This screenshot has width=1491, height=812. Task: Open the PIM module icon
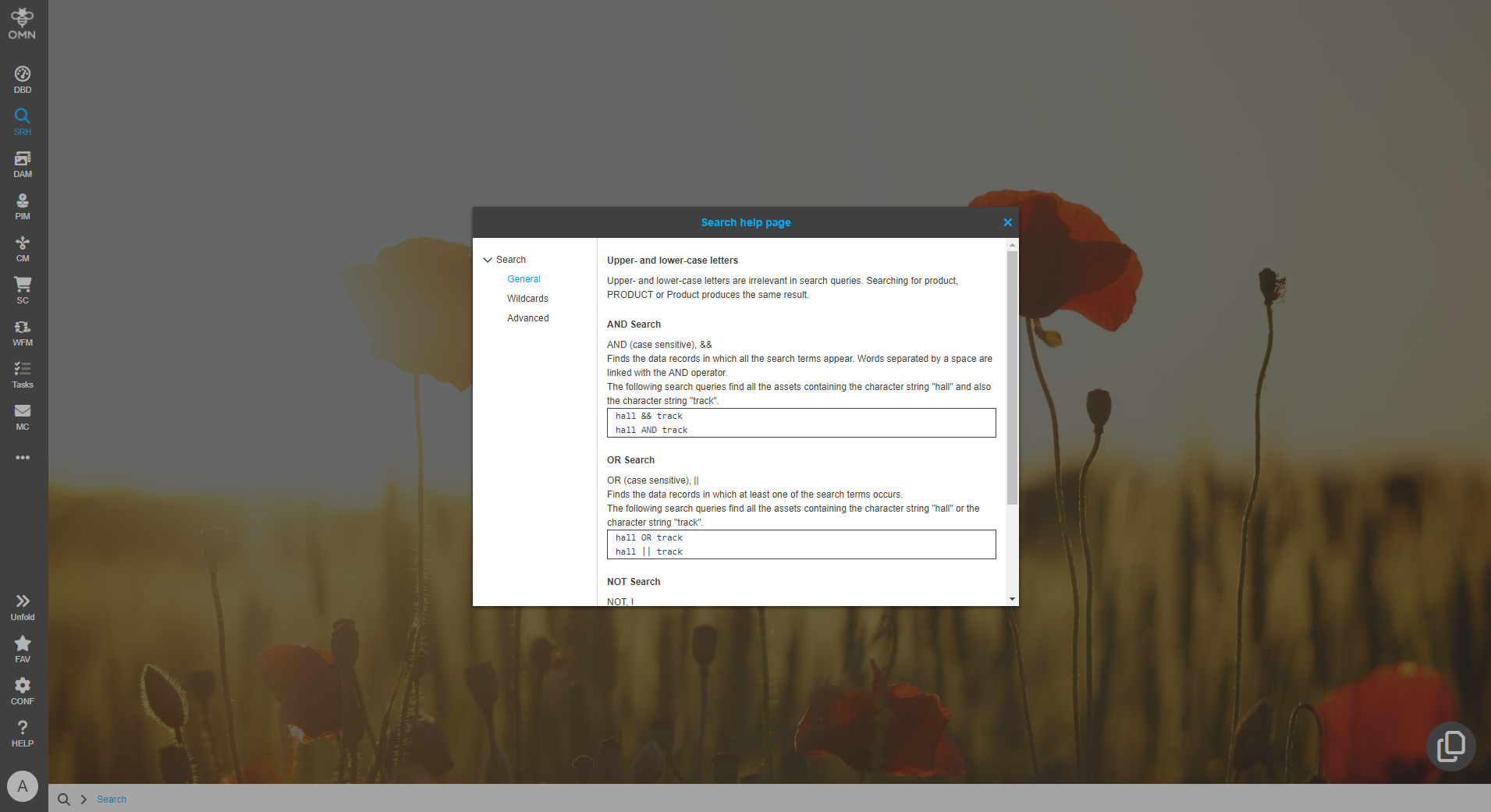pyautogui.click(x=22, y=204)
